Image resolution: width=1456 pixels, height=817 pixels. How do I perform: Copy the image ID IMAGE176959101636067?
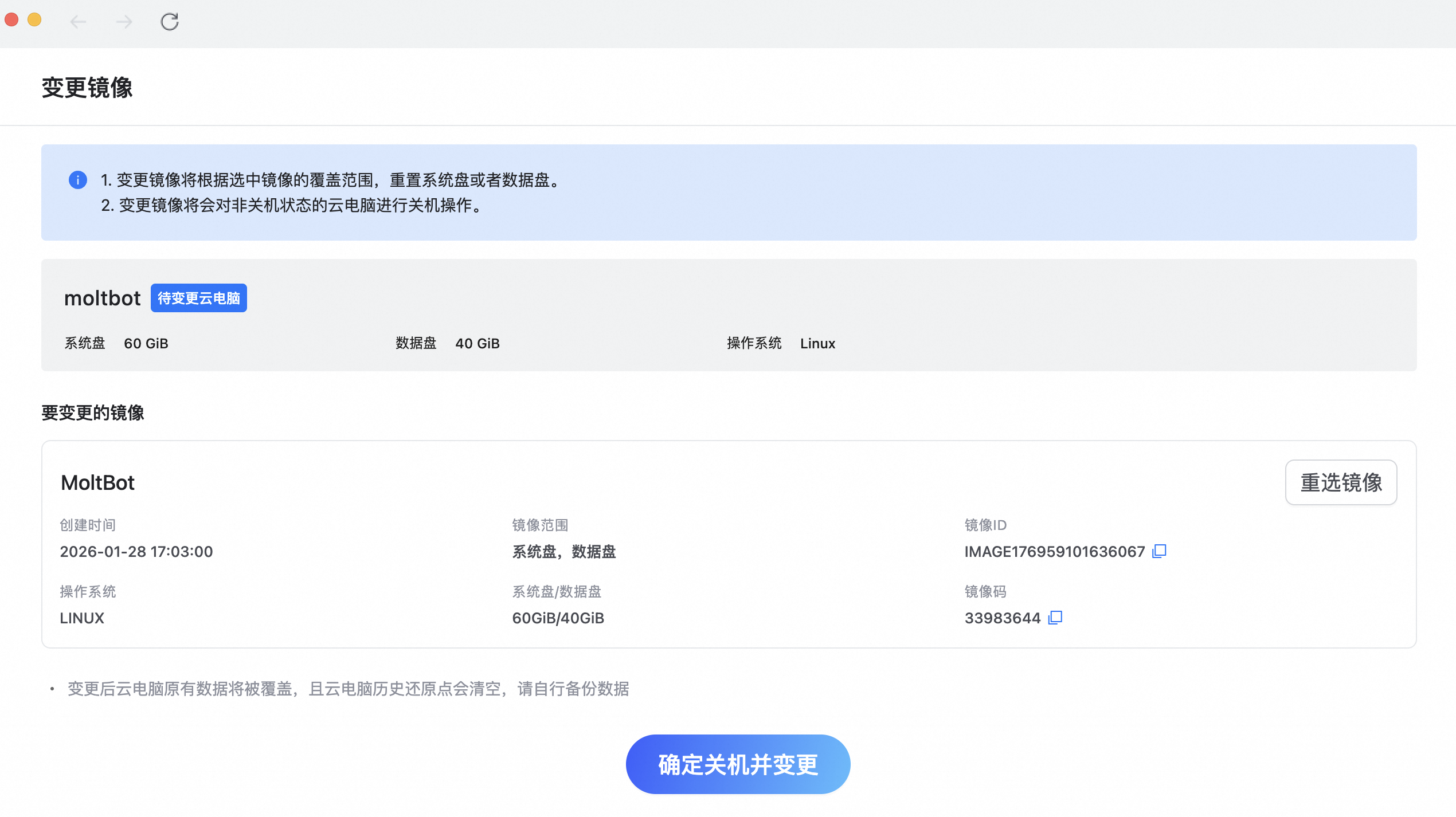(1159, 551)
